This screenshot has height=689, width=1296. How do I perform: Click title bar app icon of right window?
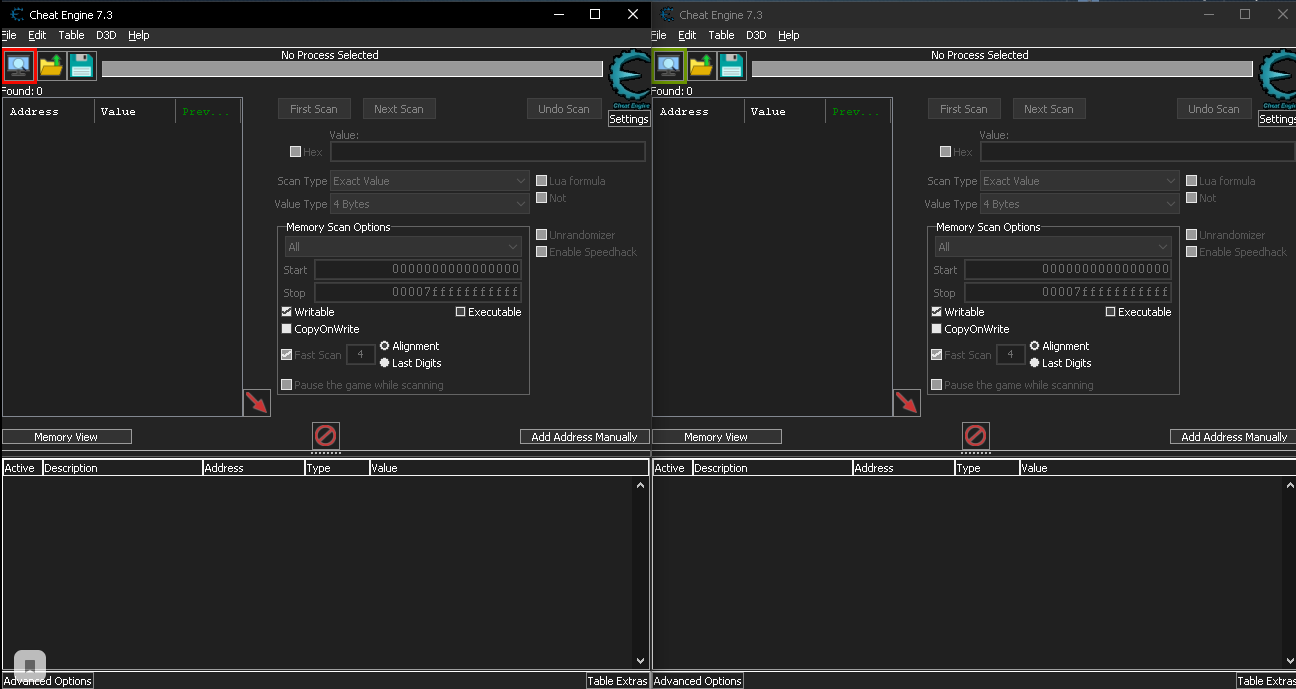coord(667,15)
